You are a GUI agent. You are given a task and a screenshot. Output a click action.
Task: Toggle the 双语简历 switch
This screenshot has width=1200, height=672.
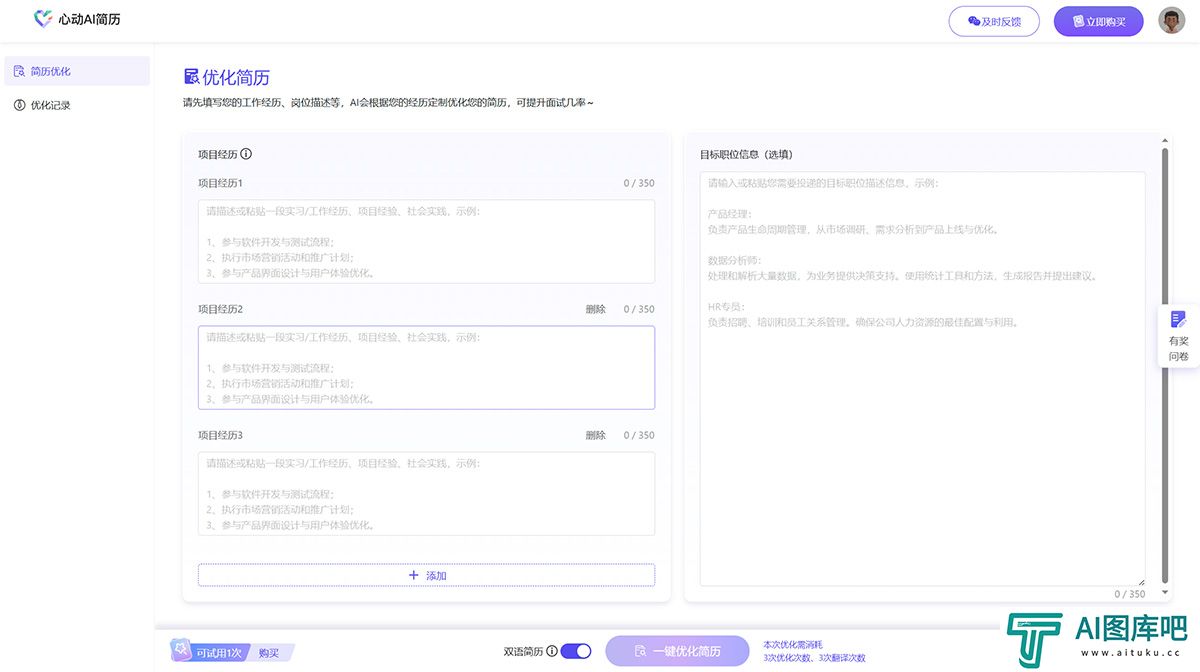[x=576, y=651]
